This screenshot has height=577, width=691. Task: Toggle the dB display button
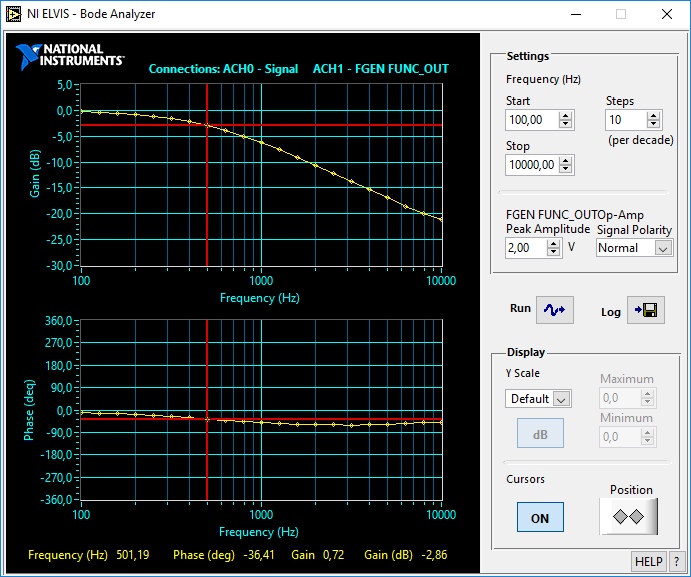tap(540, 434)
